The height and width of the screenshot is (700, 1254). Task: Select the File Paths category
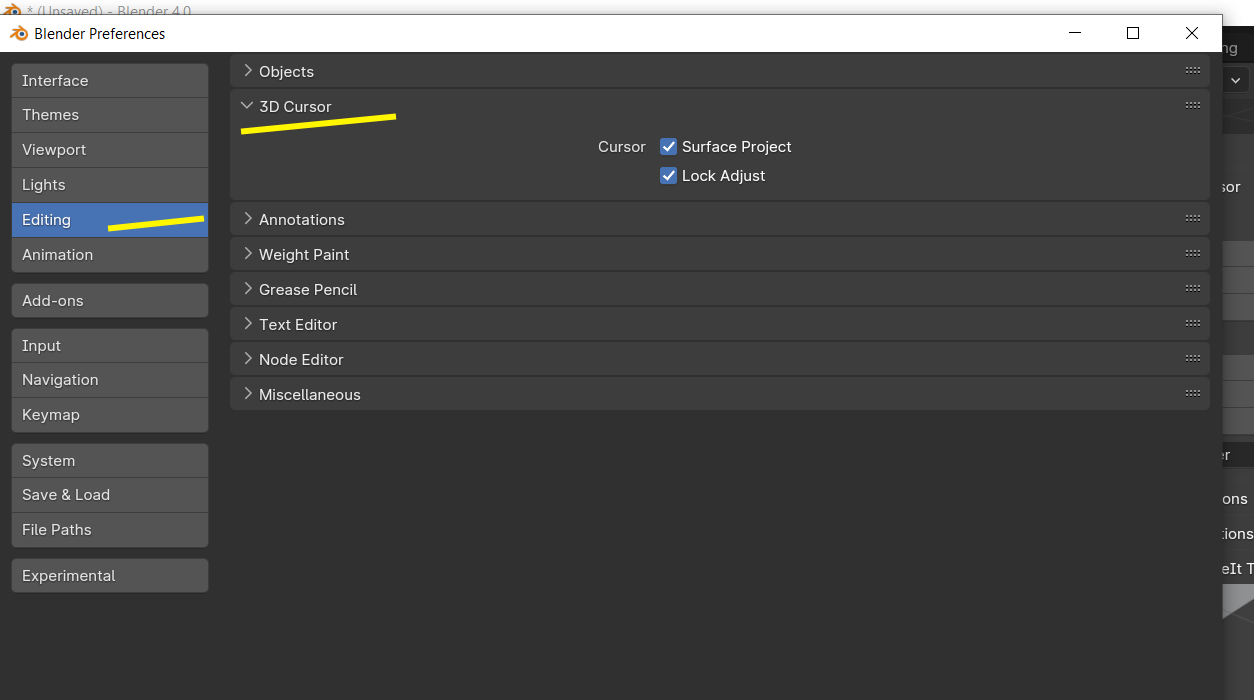pyautogui.click(x=110, y=530)
